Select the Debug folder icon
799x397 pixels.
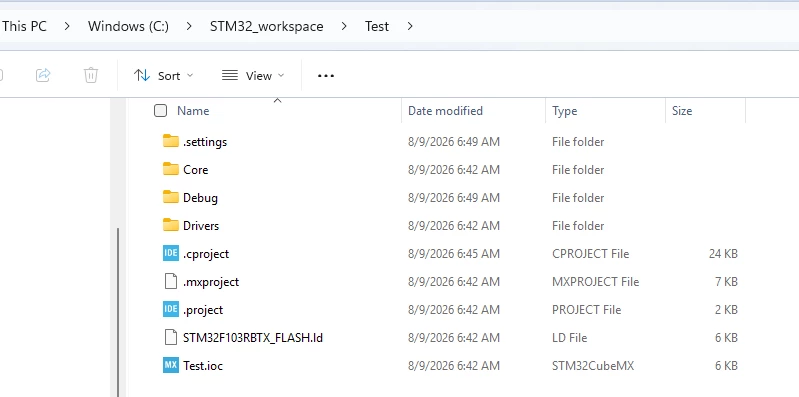click(x=171, y=197)
